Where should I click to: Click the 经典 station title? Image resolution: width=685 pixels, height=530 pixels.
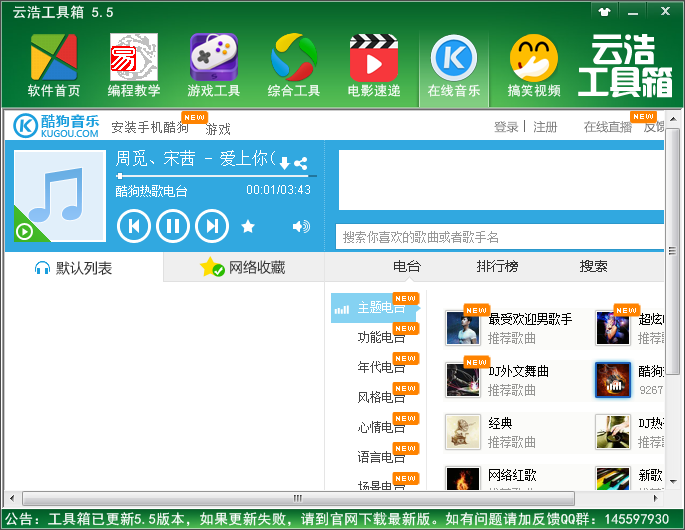coord(500,423)
